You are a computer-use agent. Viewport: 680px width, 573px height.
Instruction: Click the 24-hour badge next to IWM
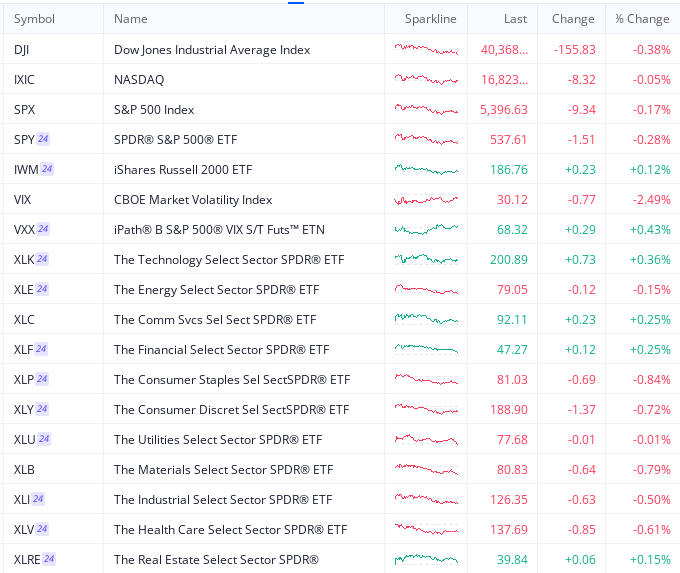point(47,169)
